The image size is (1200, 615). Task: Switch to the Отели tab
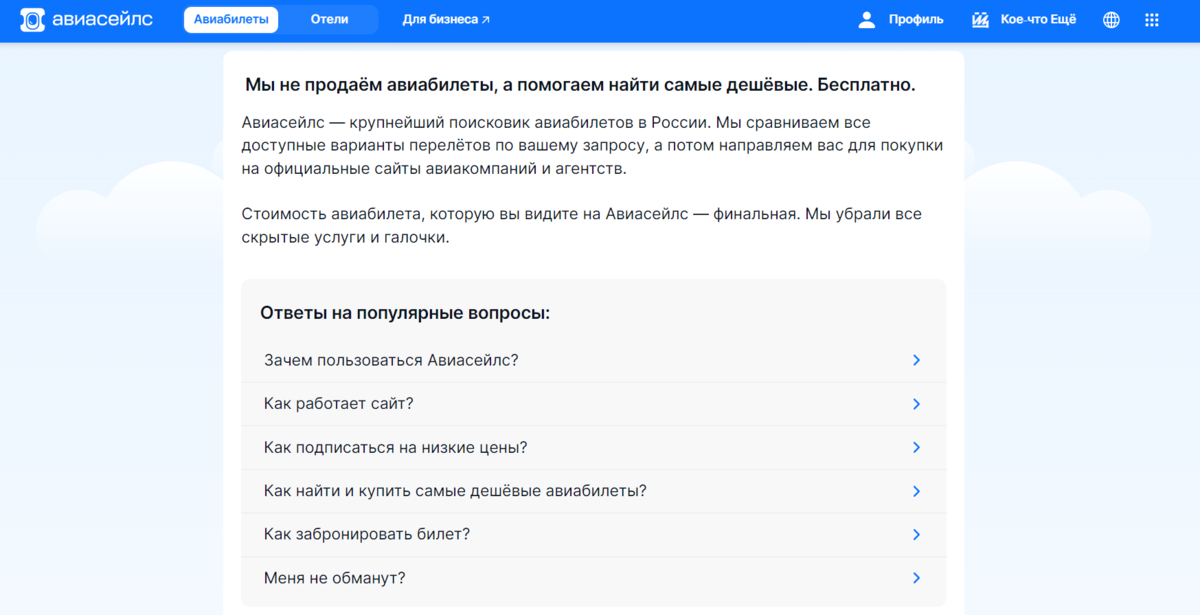(x=329, y=19)
